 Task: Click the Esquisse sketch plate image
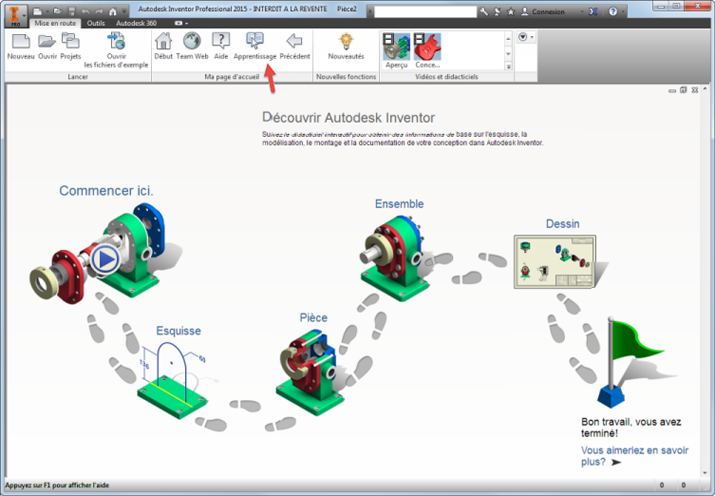[172, 381]
